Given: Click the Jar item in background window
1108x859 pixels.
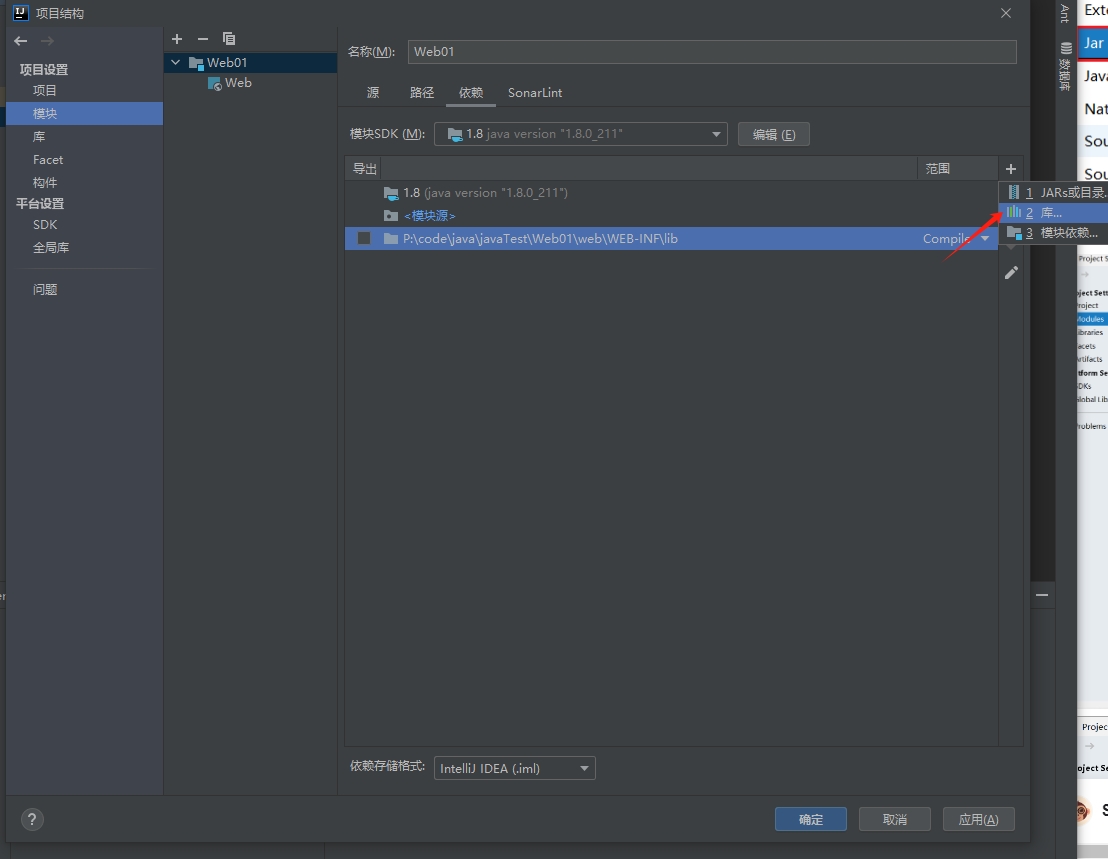Looking at the screenshot, I should (1093, 43).
